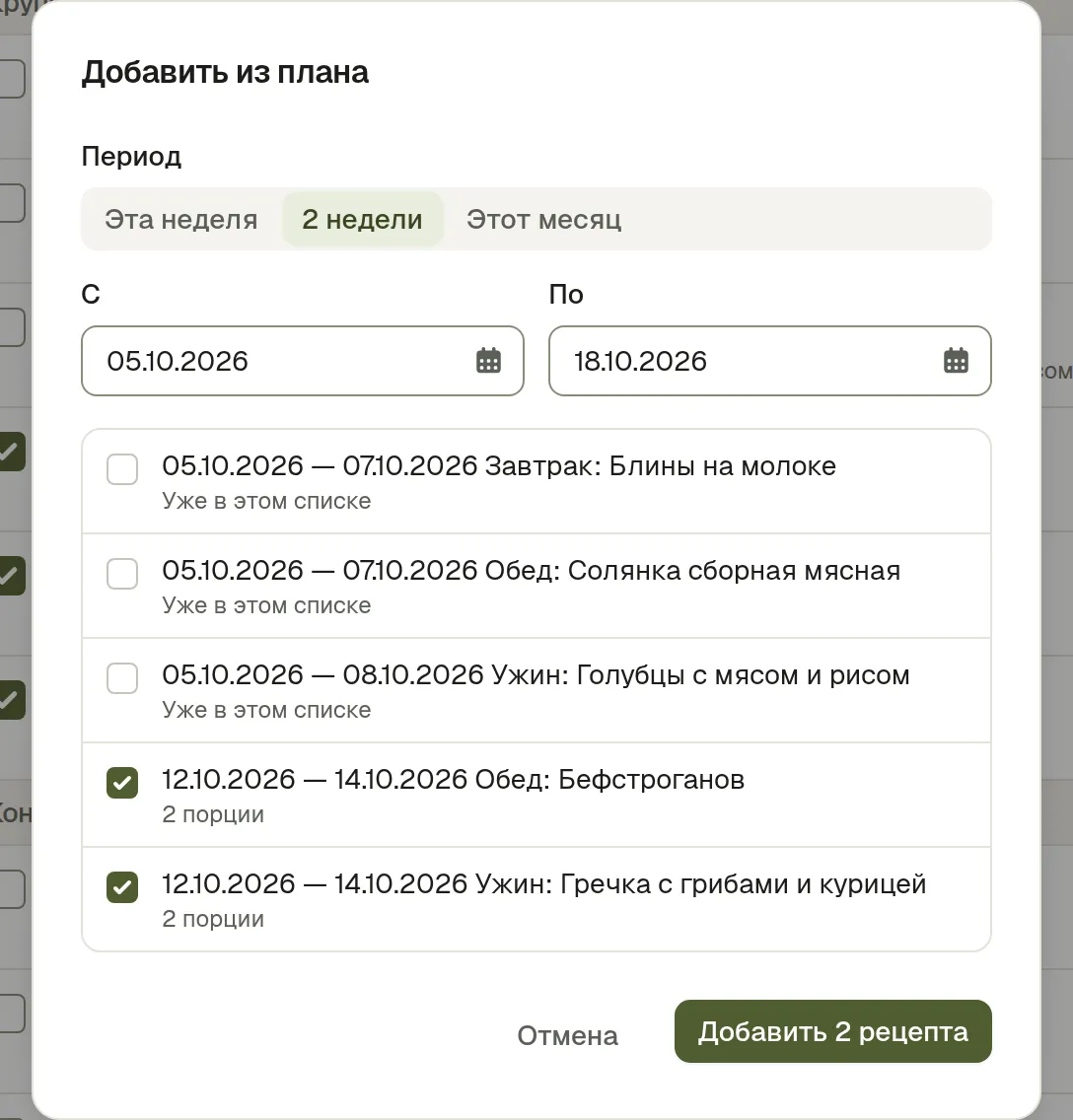This screenshot has width=1073, height=1120.
Task: Click the Ужин: Голубцы с мясом и рисом text
Action: pos(701,674)
